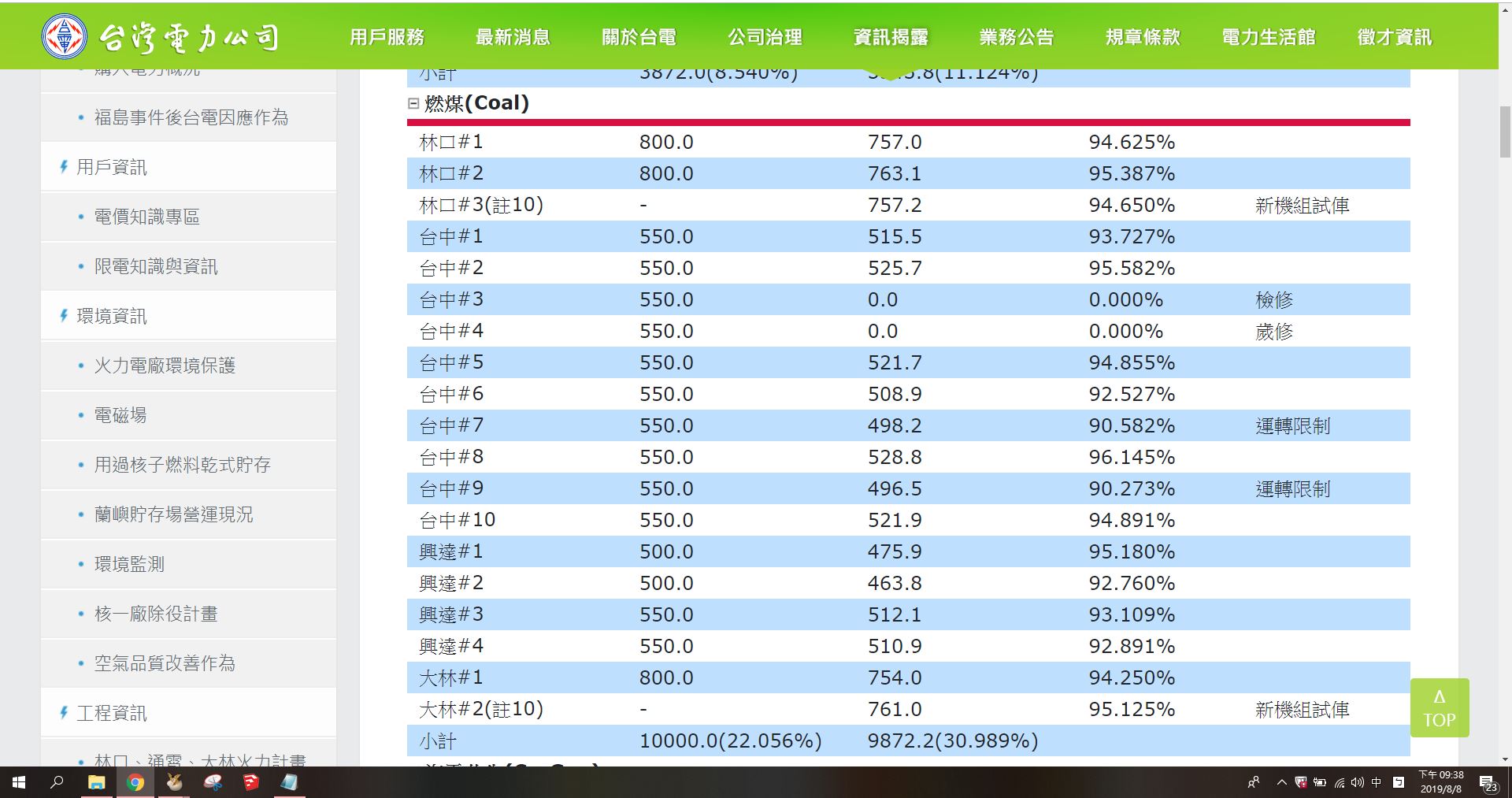Click the Taipower emblem logo
The image size is (1512, 798).
(x=65, y=36)
